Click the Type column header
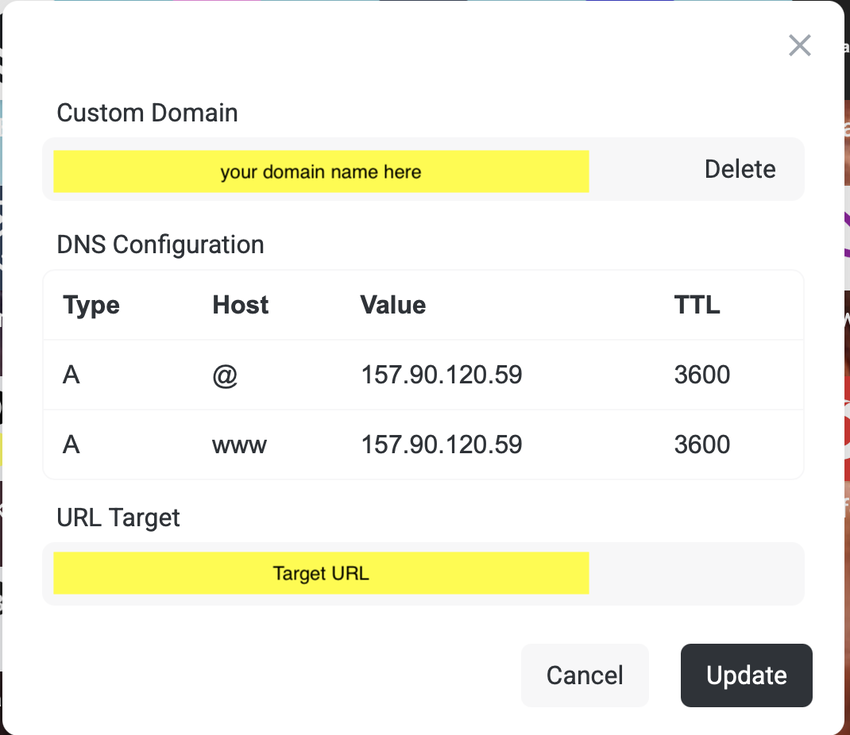850x735 pixels. click(91, 305)
